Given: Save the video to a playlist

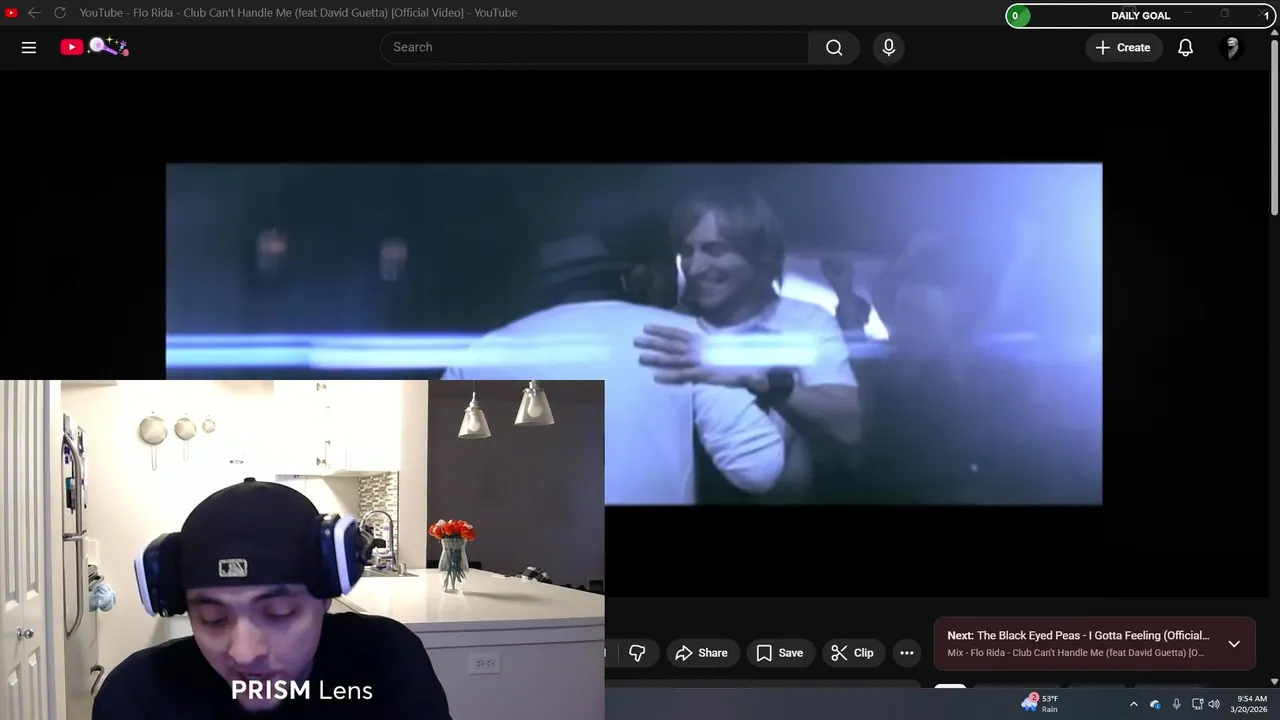Looking at the screenshot, I should tap(779, 653).
